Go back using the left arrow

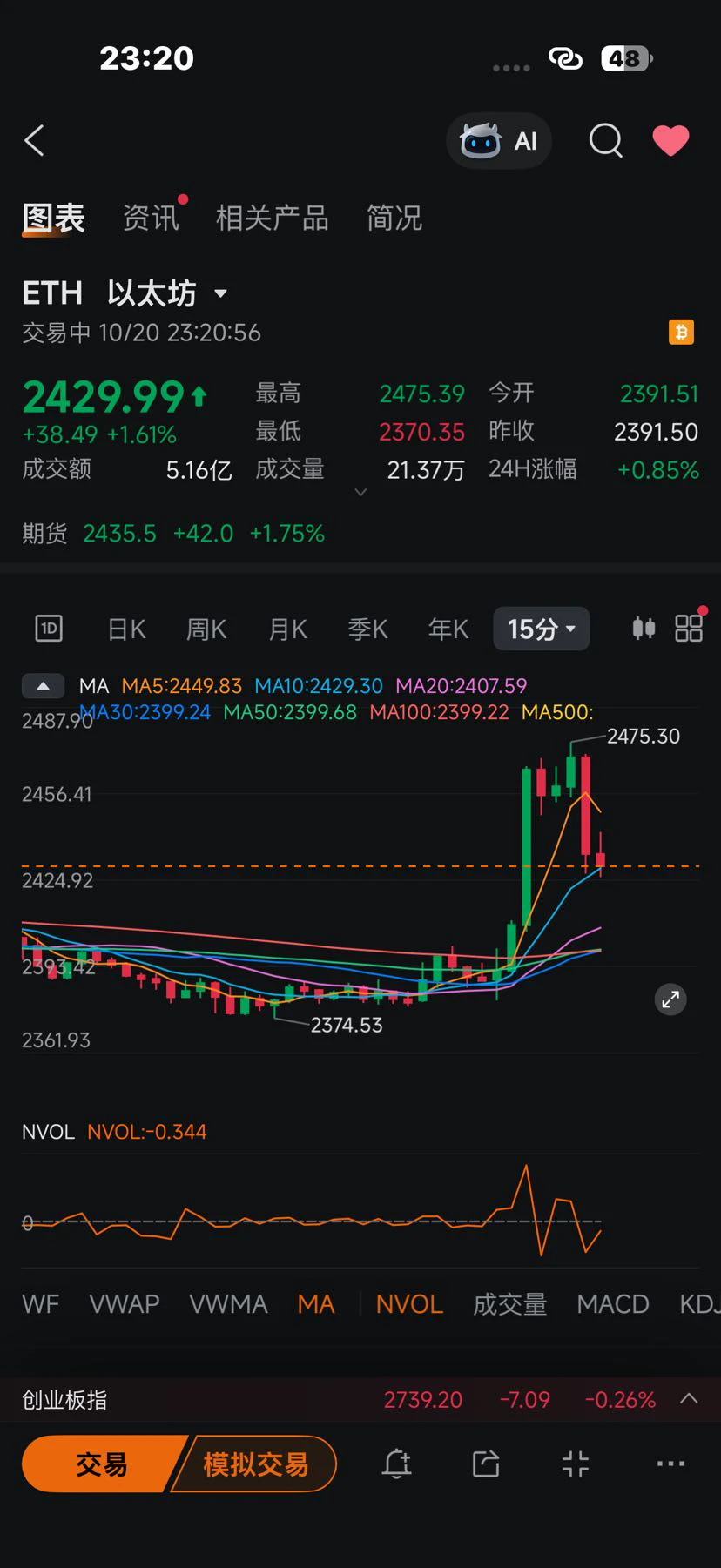(x=35, y=140)
